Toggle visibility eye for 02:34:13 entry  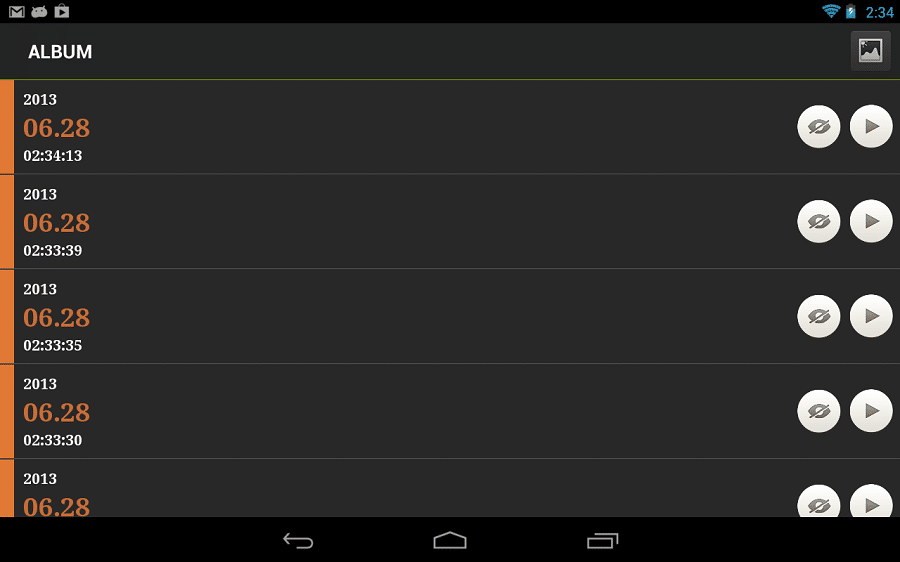pyautogui.click(x=818, y=126)
